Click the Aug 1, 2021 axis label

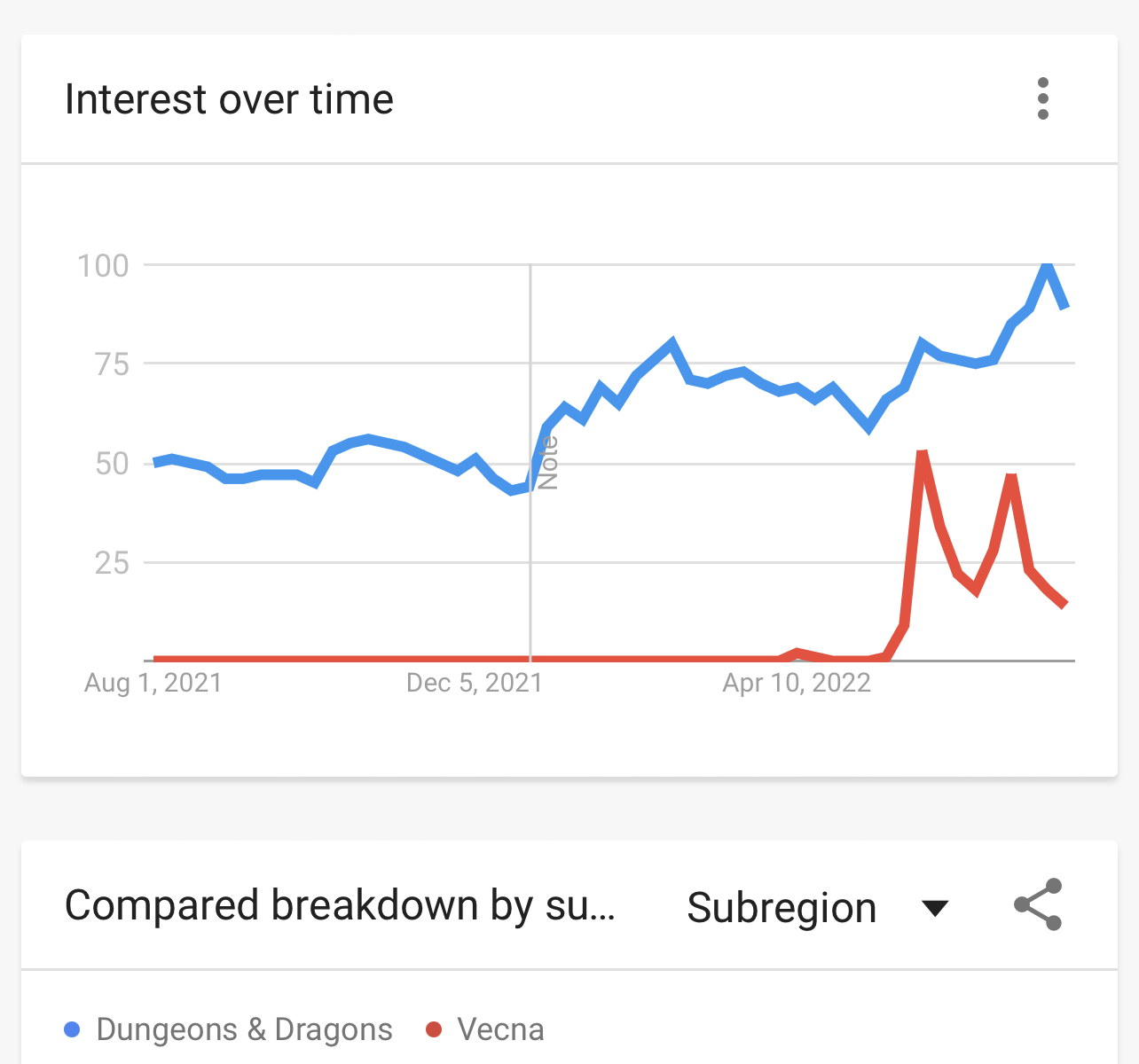click(153, 683)
